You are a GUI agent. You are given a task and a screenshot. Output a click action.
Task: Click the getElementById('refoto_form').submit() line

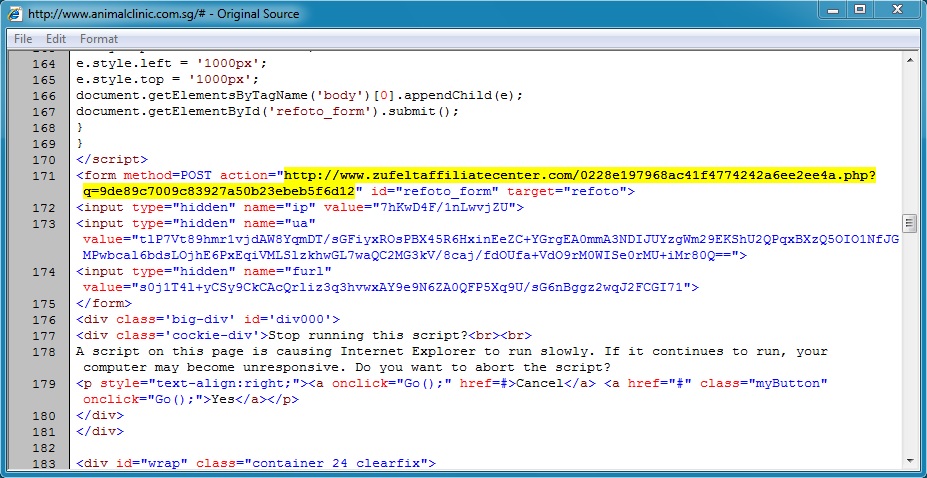(x=267, y=111)
